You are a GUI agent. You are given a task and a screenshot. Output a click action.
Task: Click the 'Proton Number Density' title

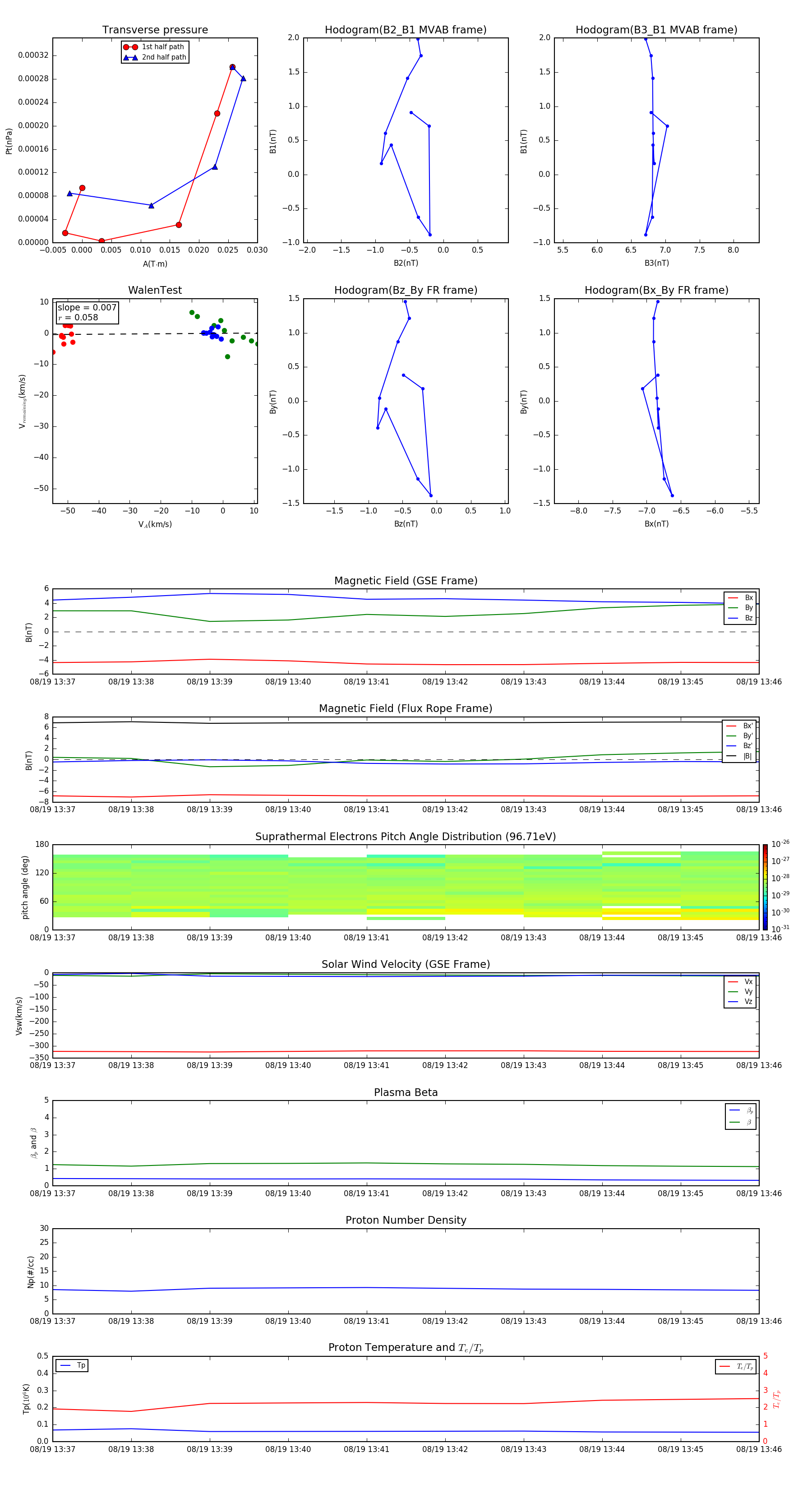406,1220
